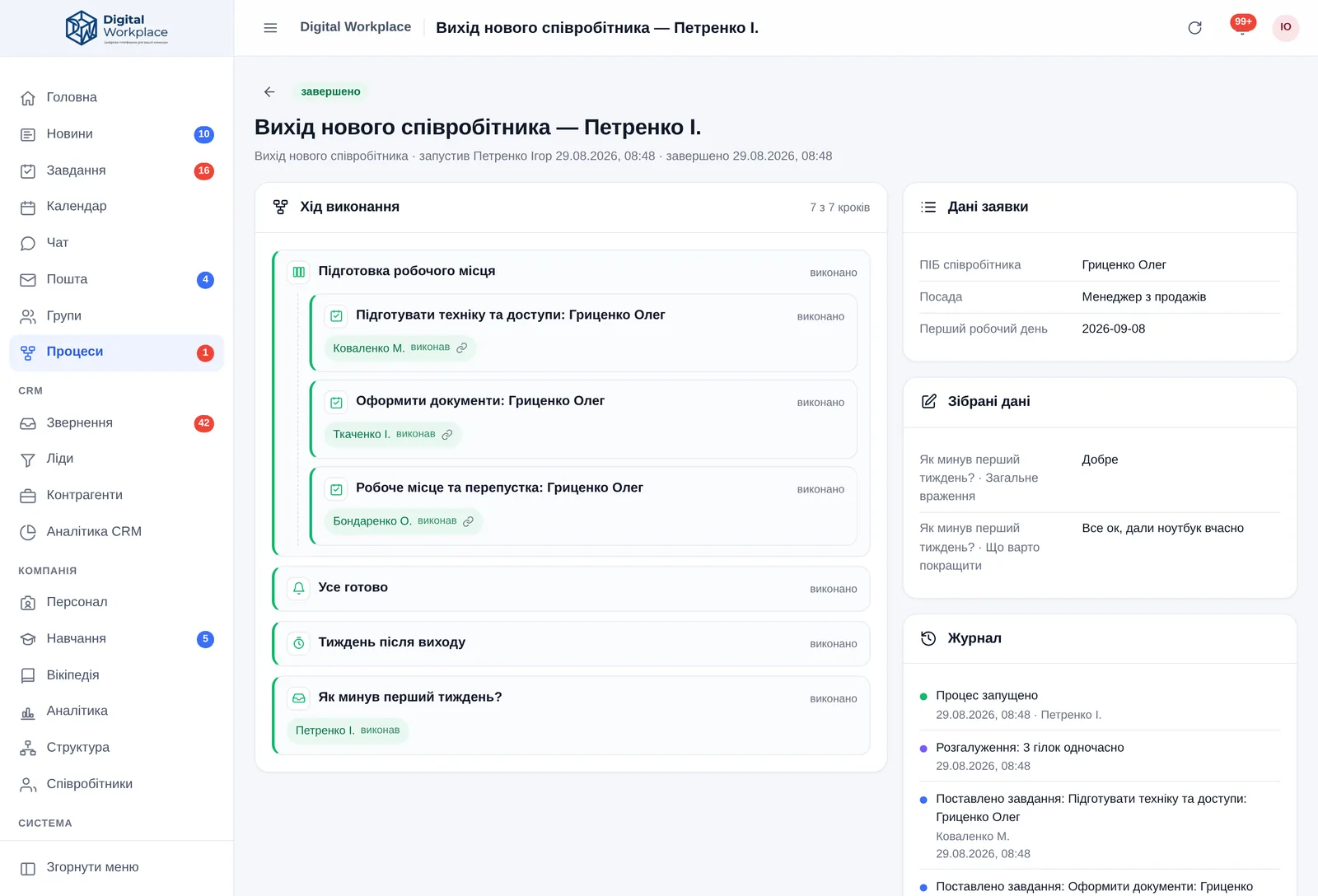The height and width of the screenshot is (896, 1318).
Task: Click task icon of Підготувати техніку step
Action: coord(336,316)
